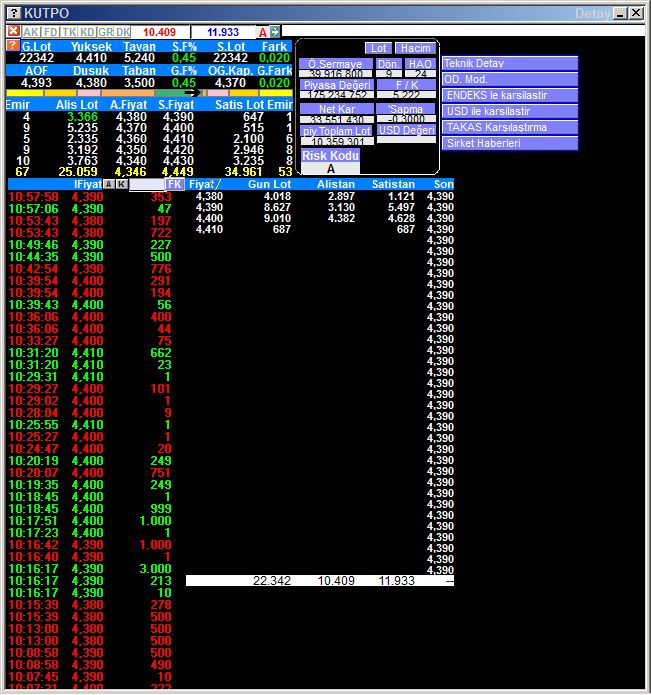
Task: Open Teknik Detay
Action: [x=510, y=63]
